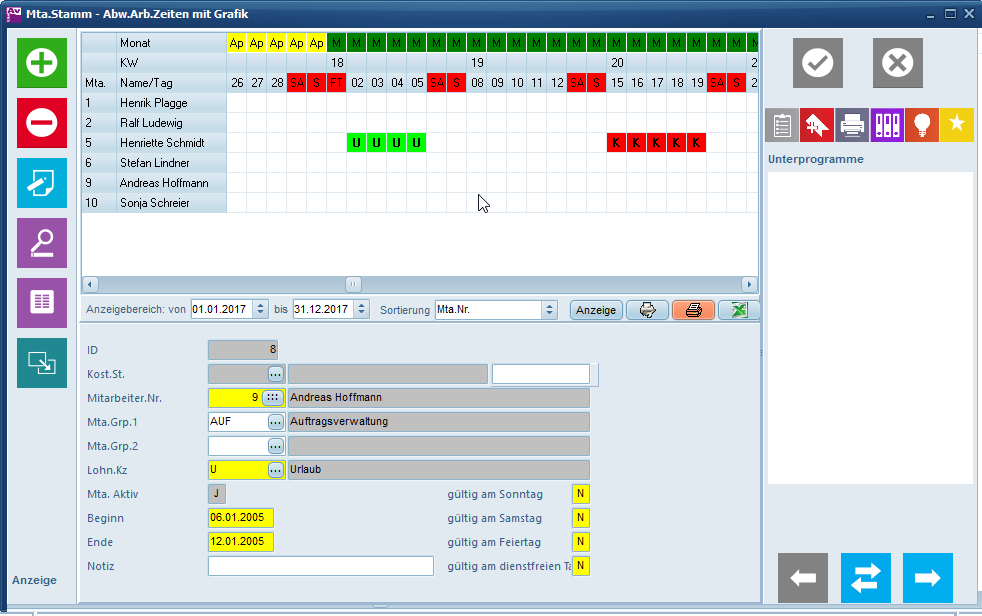Click the green U cell on day 02
This screenshot has height=616, width=982.
pyautogui.click(x=356, y=143)
